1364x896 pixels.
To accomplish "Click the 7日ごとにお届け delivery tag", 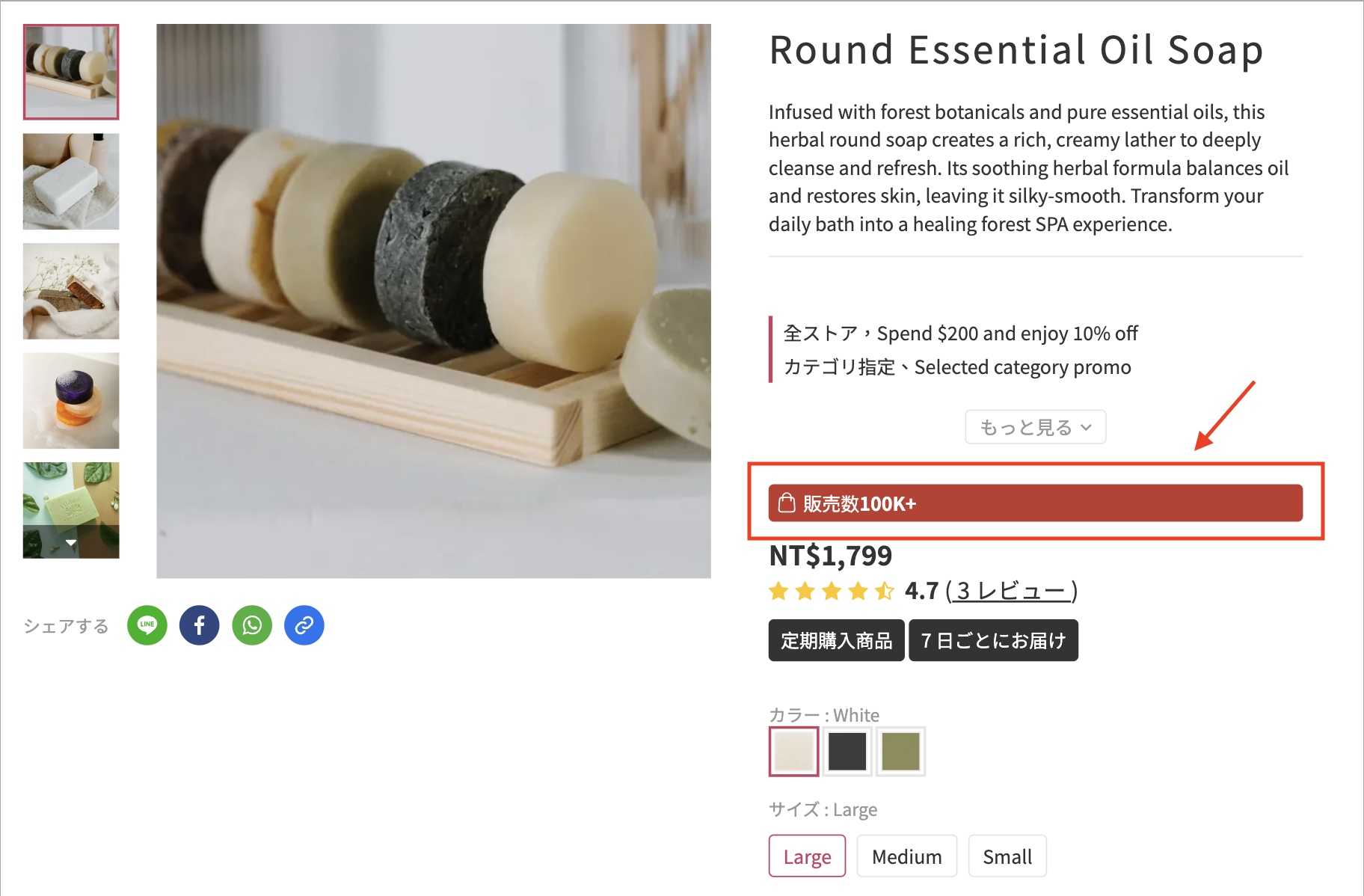I will pos(993,640).
